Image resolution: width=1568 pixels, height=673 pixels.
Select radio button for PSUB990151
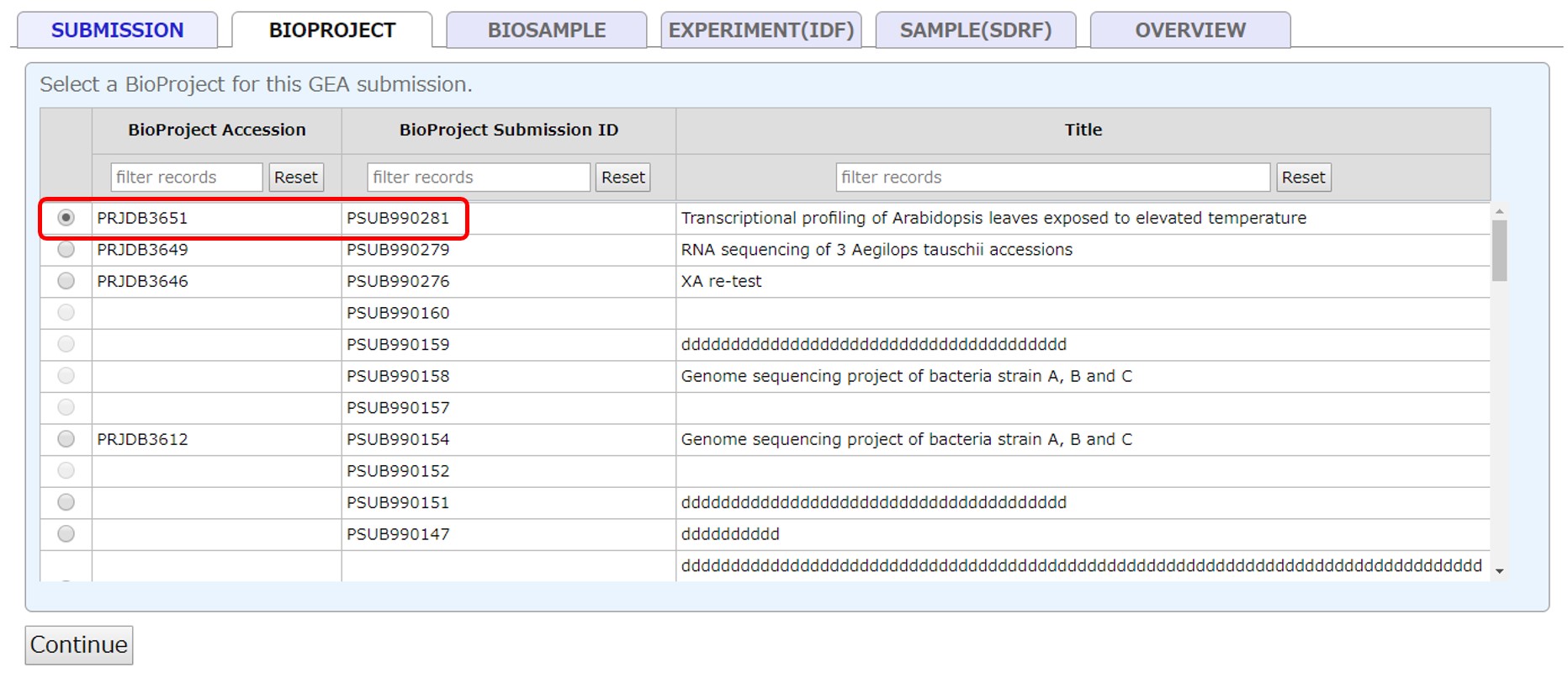tap(66, 502)
